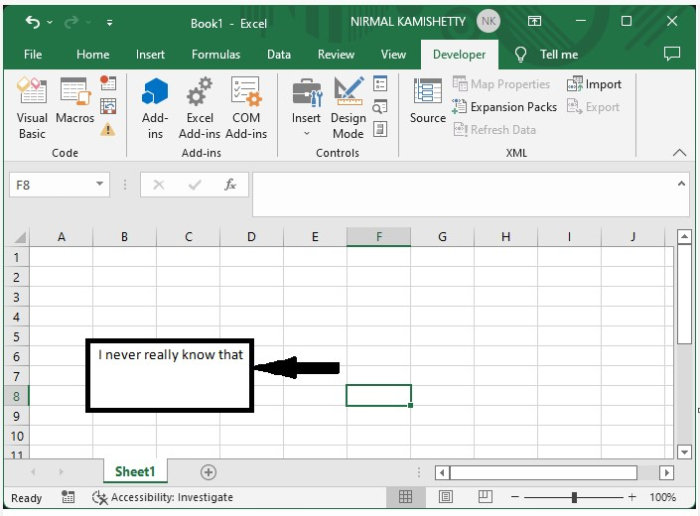Open COM Add-ins dialog
700x516 pixels.
tap(246, 109)
